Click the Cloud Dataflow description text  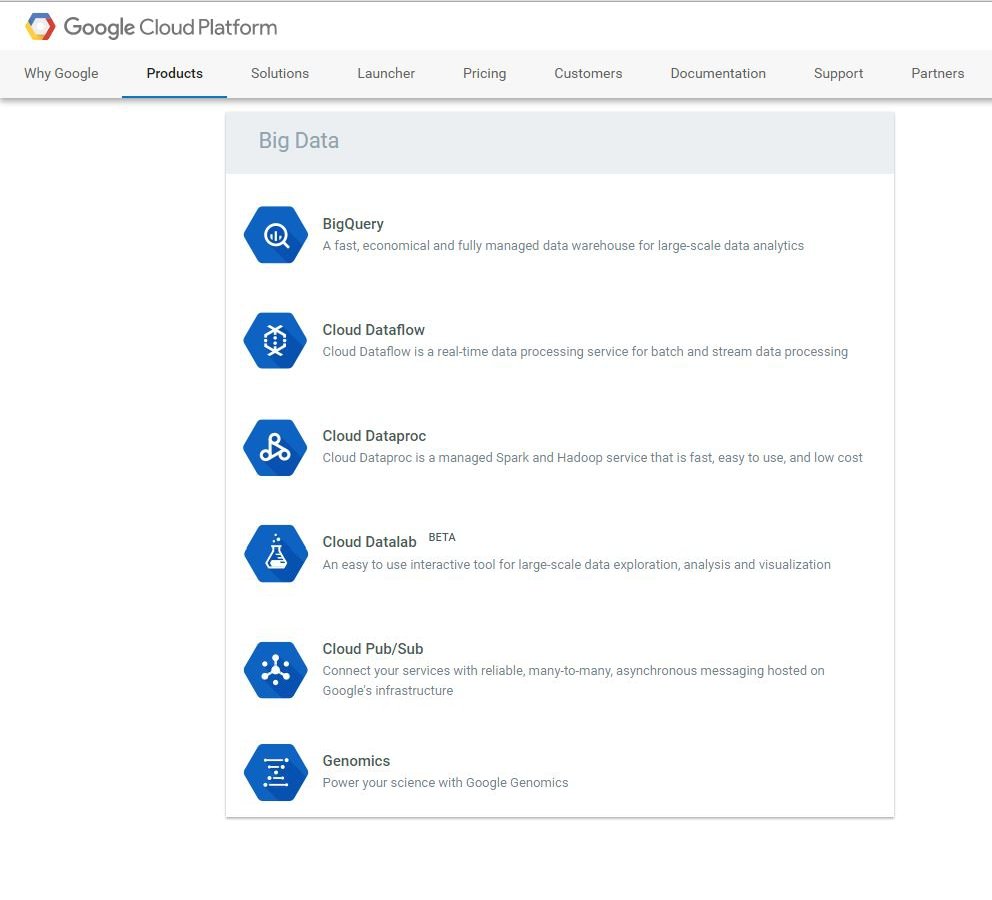585,352
